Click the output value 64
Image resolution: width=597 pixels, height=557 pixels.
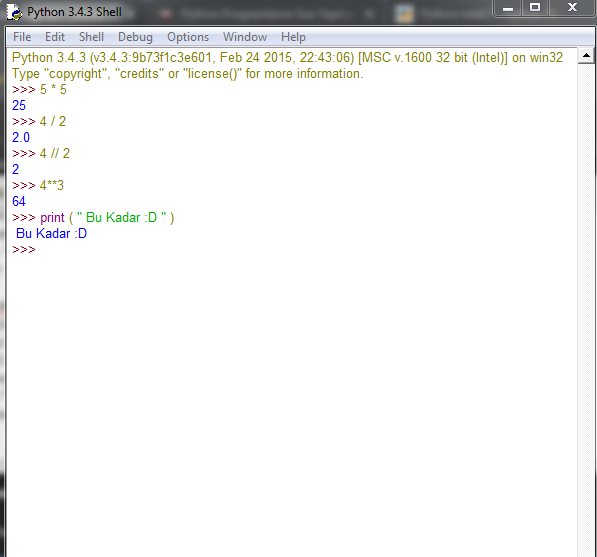coord(19,201)
